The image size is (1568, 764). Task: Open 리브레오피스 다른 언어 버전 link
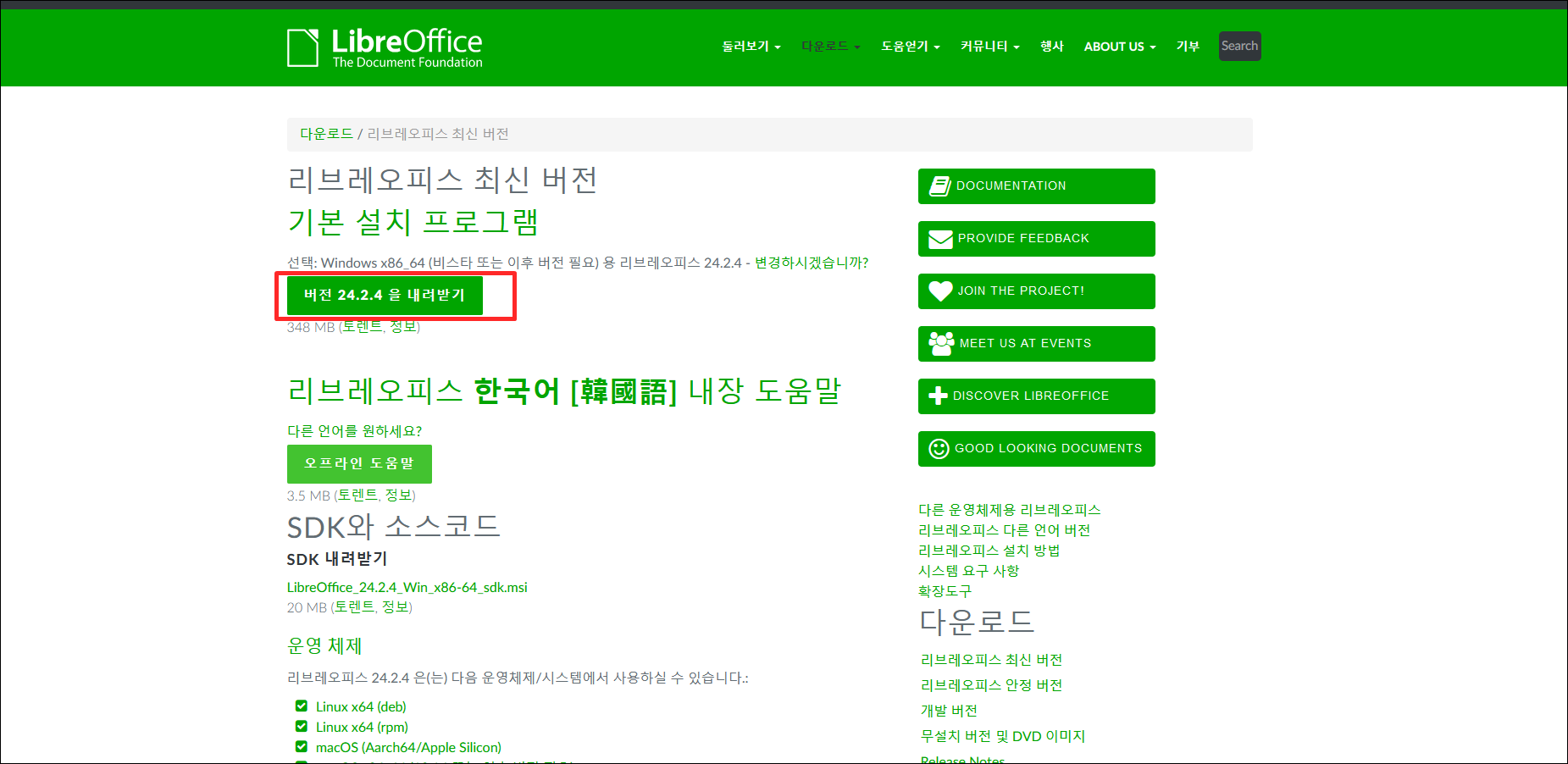pos(1005,530)
